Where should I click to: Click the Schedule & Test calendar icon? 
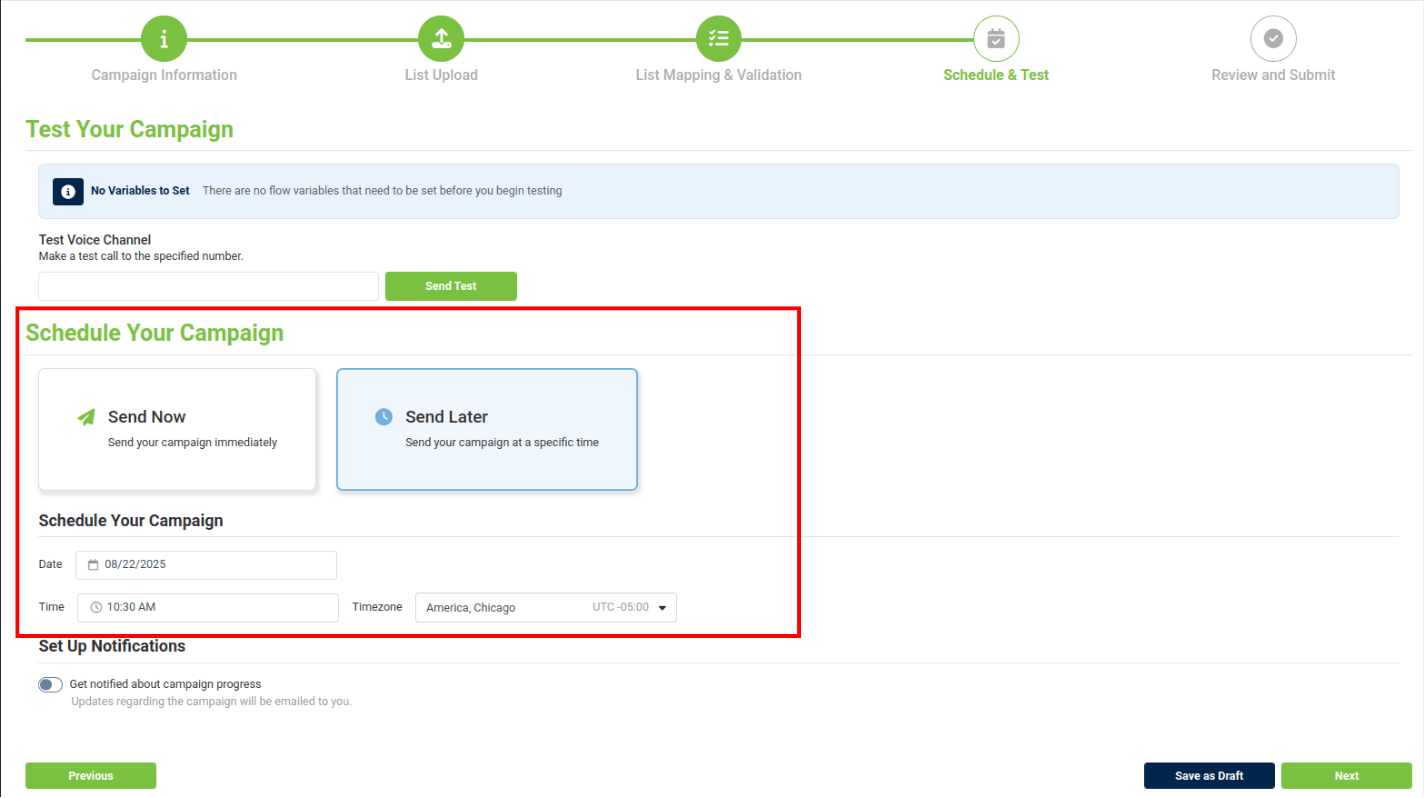(996, 39)
